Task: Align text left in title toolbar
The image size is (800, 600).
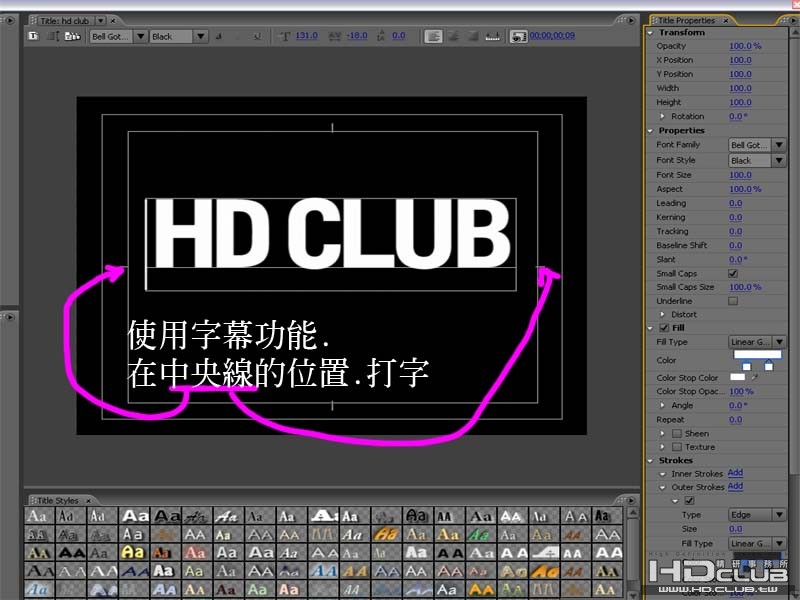Action: 433,36
